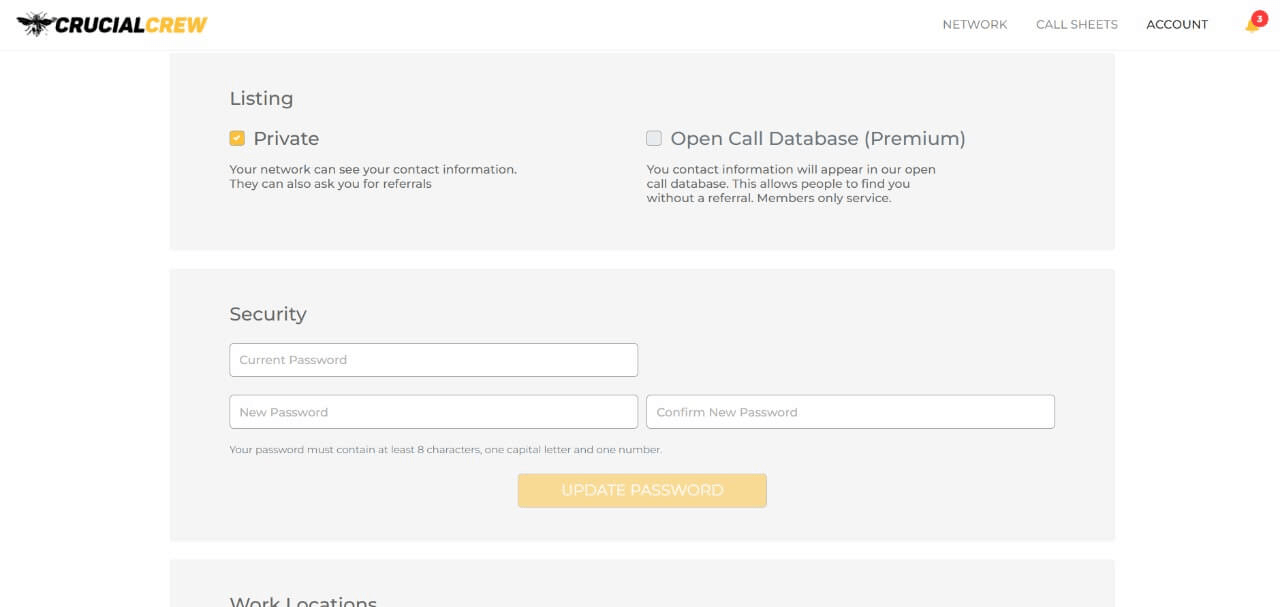Click into the New Password field
The height and width of the screenshot is (607, 1280).
(433, 412)
